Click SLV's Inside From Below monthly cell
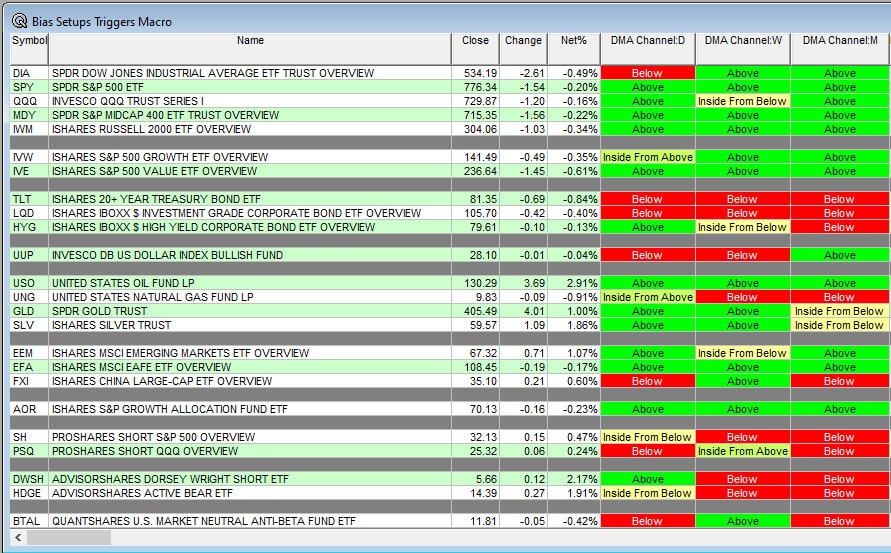The height and width of the screenshot is (553, 891). click(840, 325)
